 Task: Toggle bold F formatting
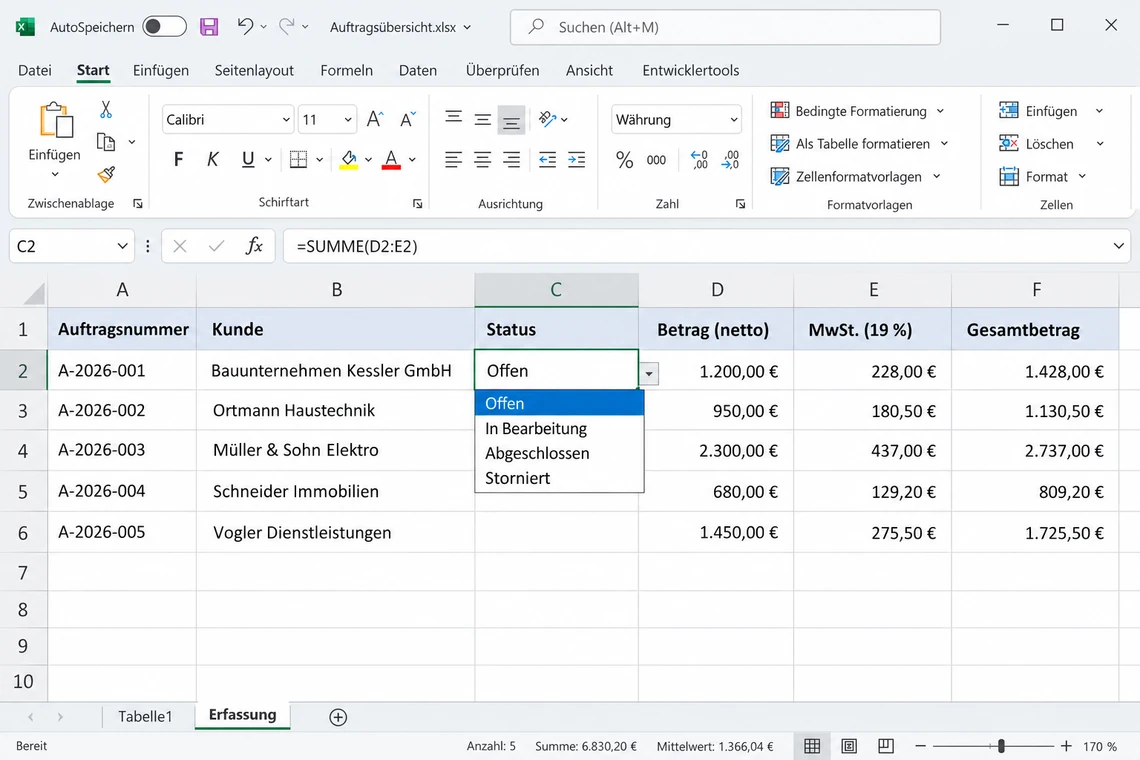pos(179,159)
